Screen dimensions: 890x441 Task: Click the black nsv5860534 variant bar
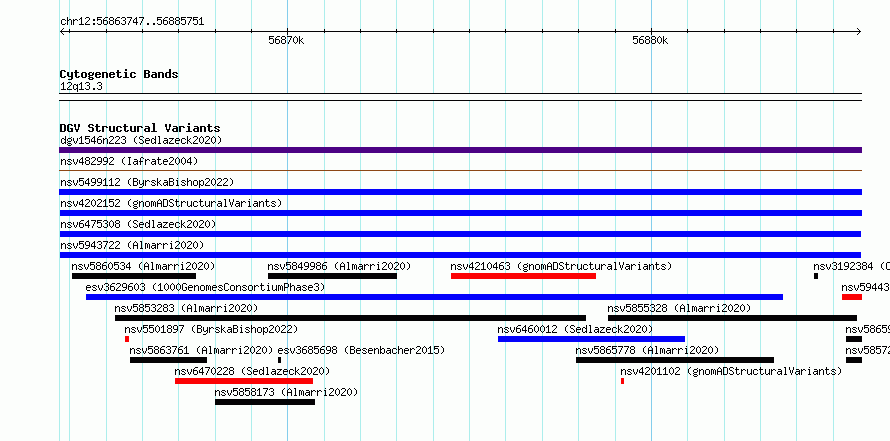(134, 276)
